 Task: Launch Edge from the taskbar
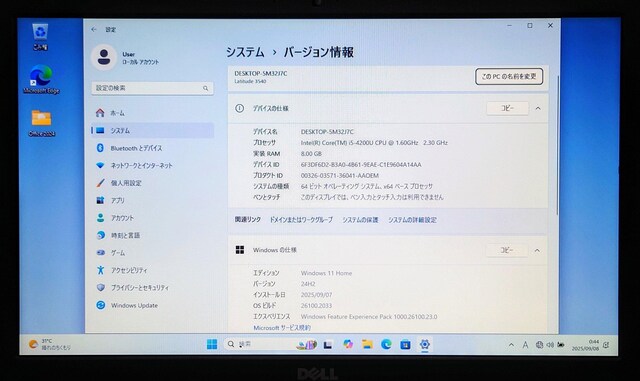[386, 344]
